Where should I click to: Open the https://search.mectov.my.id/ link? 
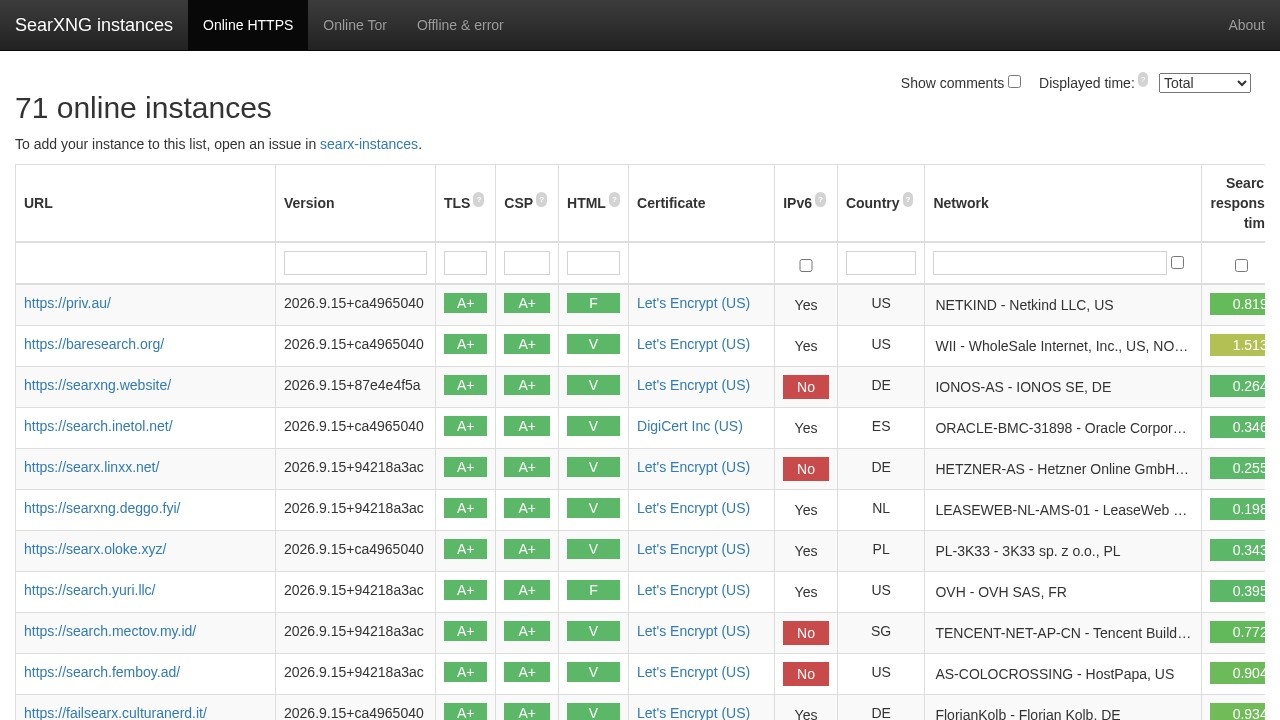click(110, 631)
